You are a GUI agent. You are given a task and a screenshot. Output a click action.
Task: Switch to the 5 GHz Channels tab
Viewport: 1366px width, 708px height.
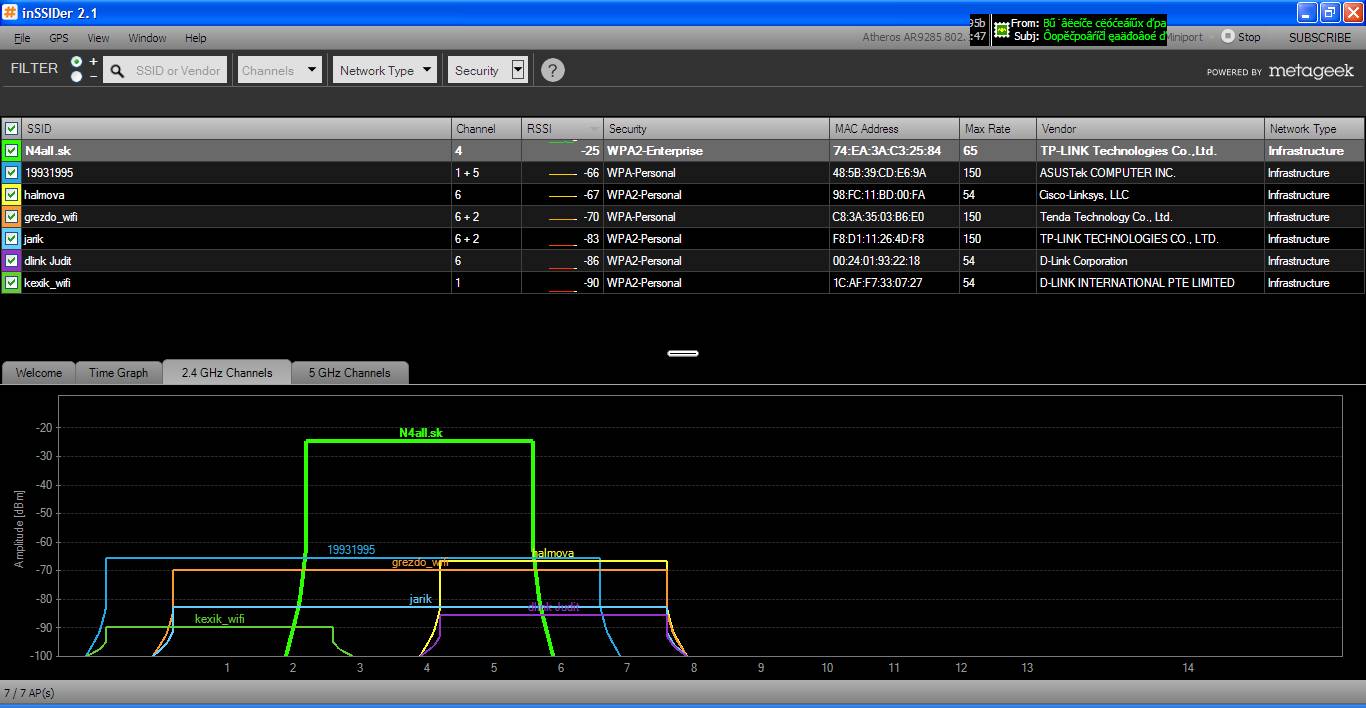coord(349,373)
